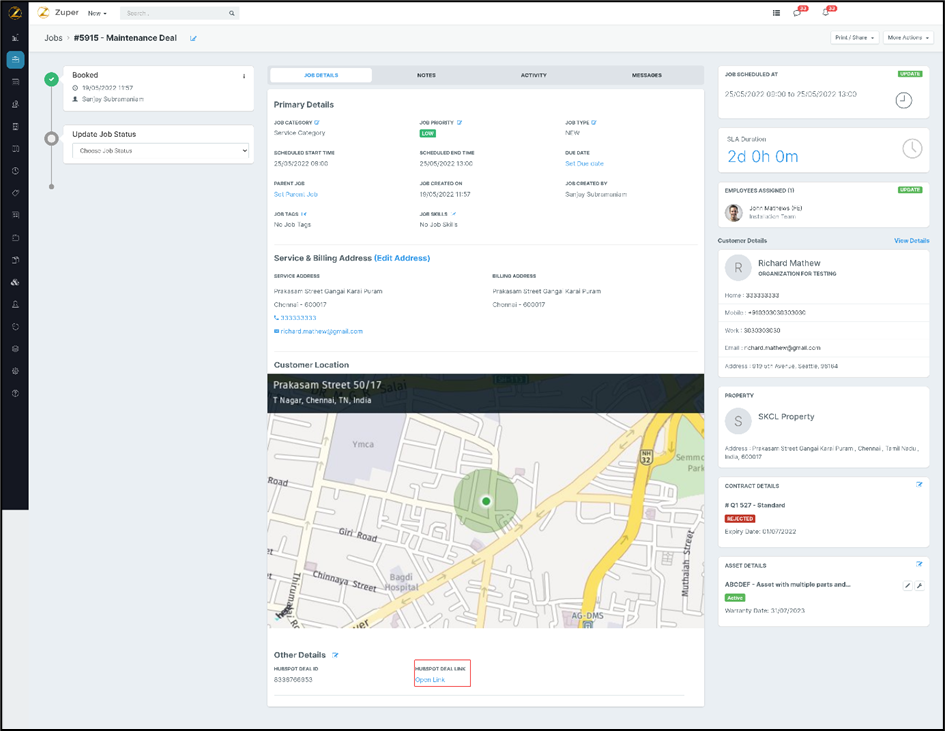
Task: Click the pencil icon for asset ABCDEF
Action: point(908,586)
